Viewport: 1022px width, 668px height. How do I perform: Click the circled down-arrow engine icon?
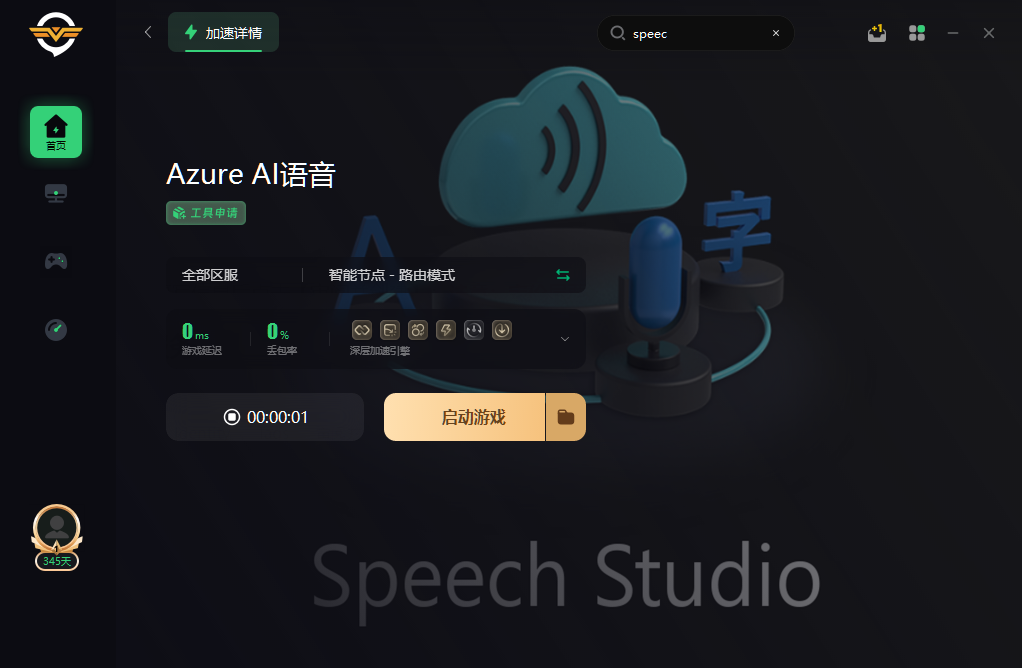coord(502,330)
